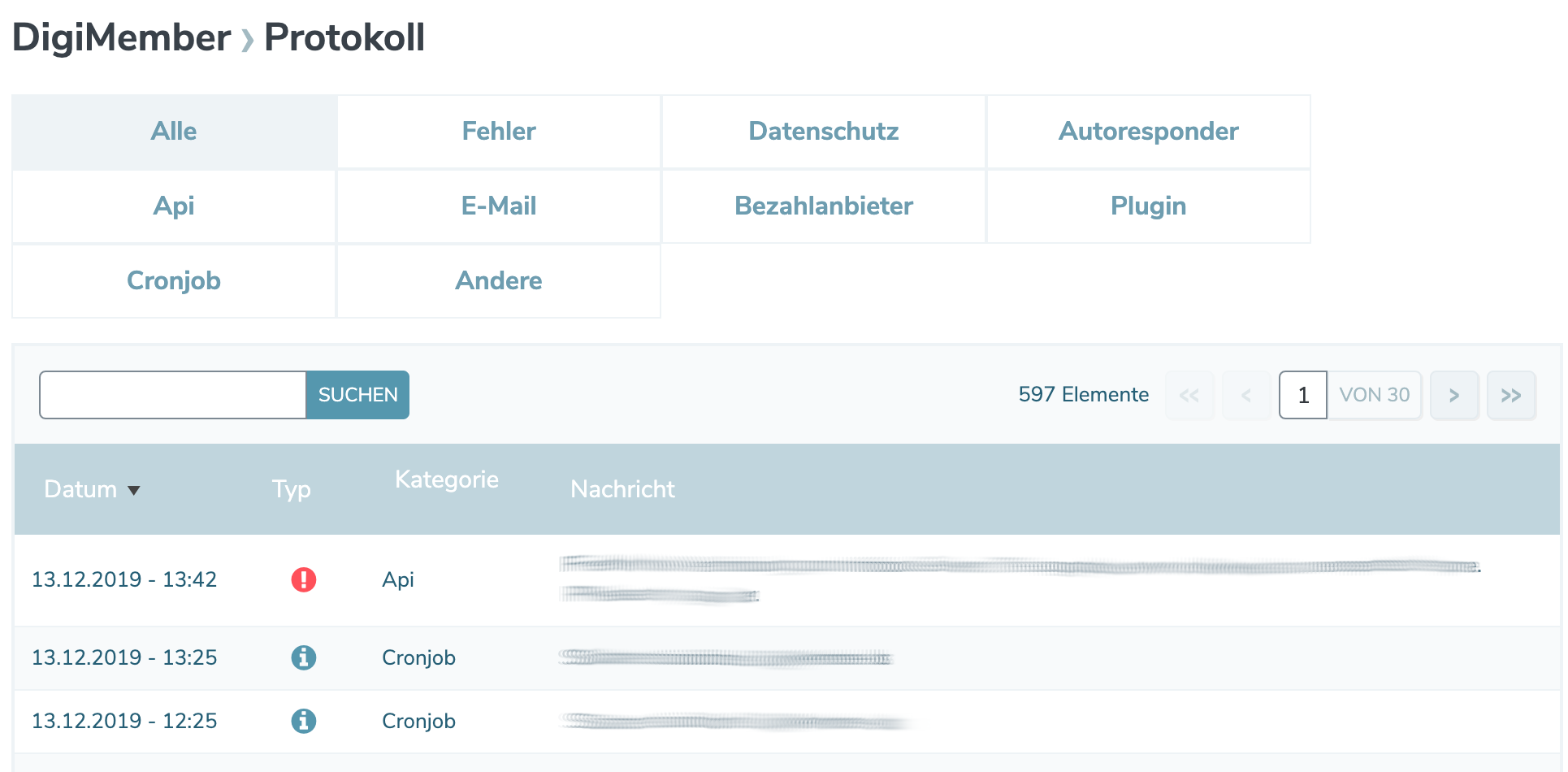
Task: Filter logs by Bezahlanbieter
Action: pos(823,206)
